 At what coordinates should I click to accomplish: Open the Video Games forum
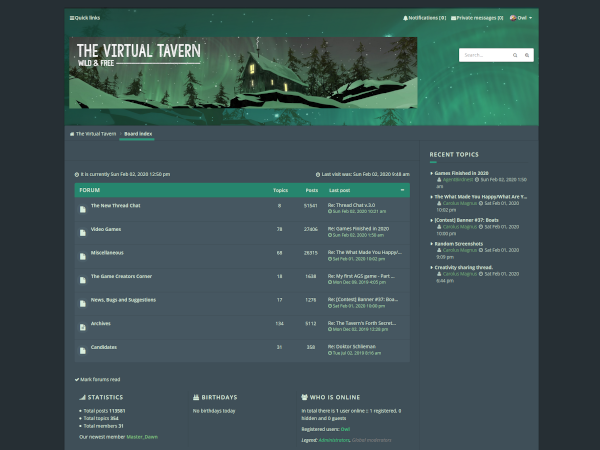pos(106,229)
